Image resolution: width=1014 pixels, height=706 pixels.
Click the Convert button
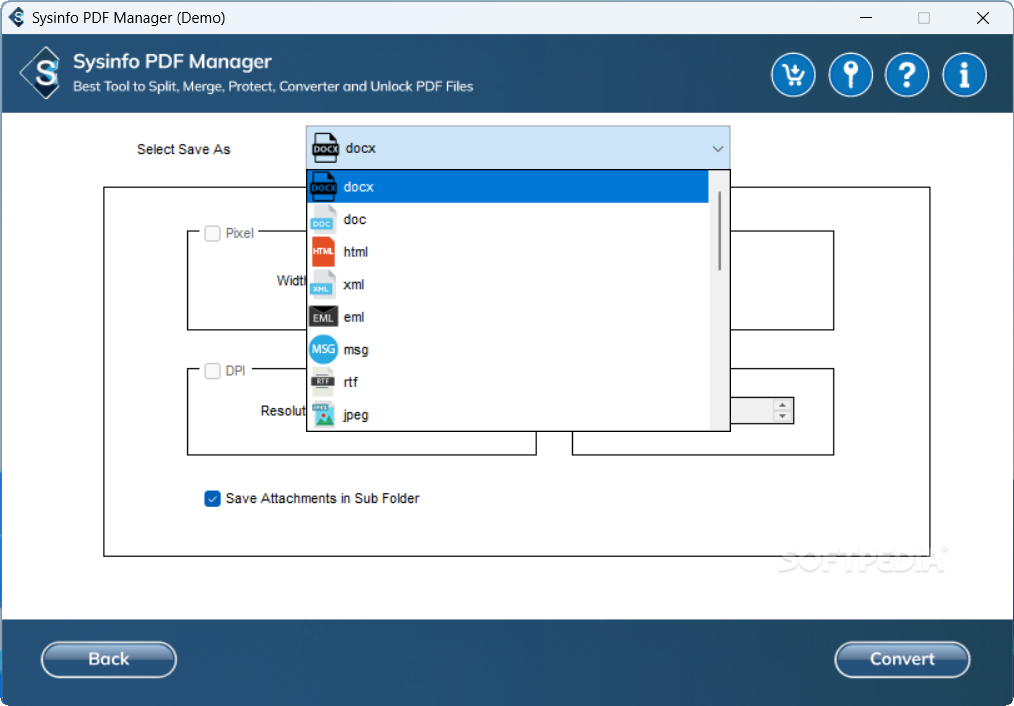(902, 659)
